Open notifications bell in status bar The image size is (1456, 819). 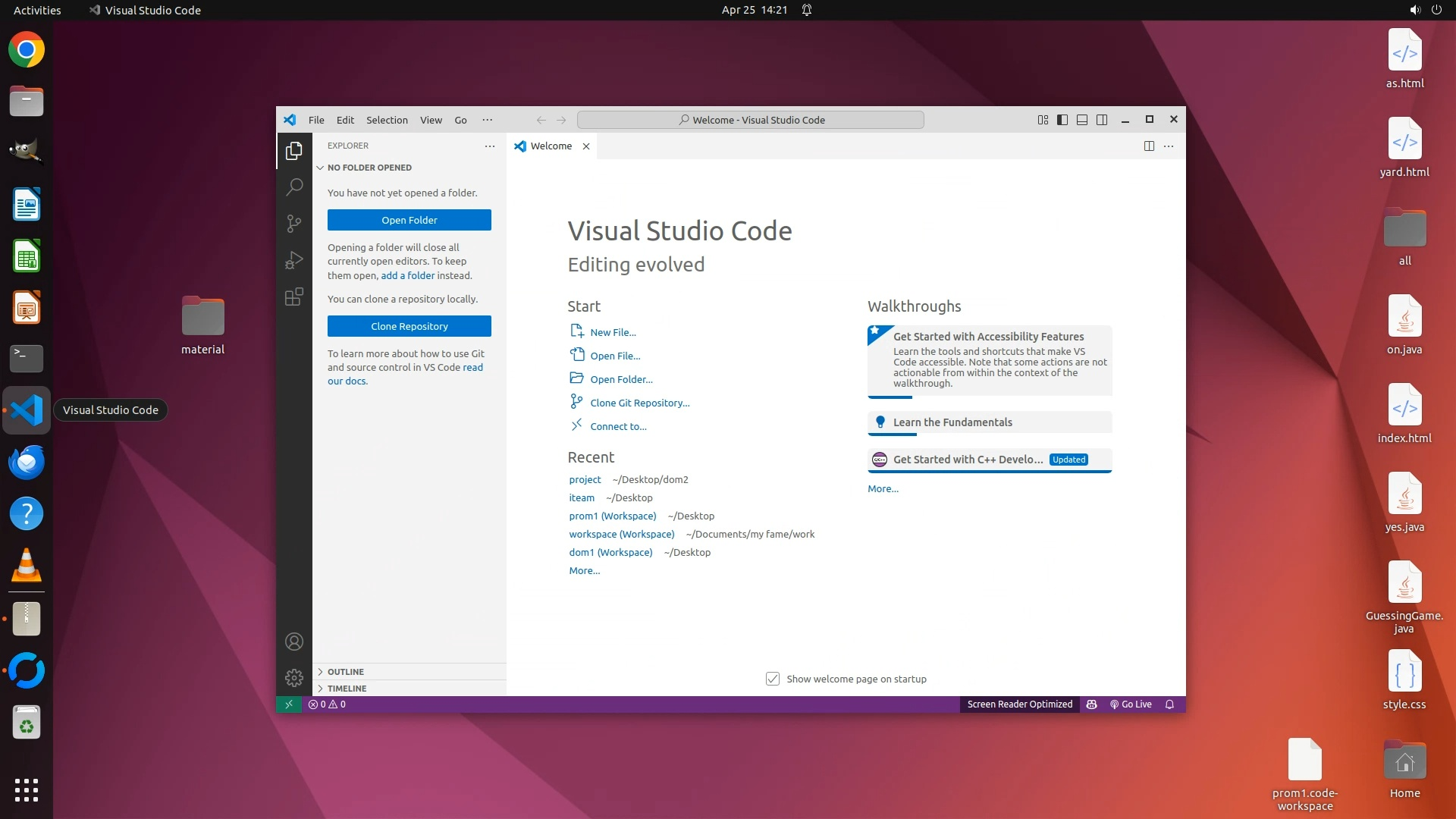[x=1169, y=704]
